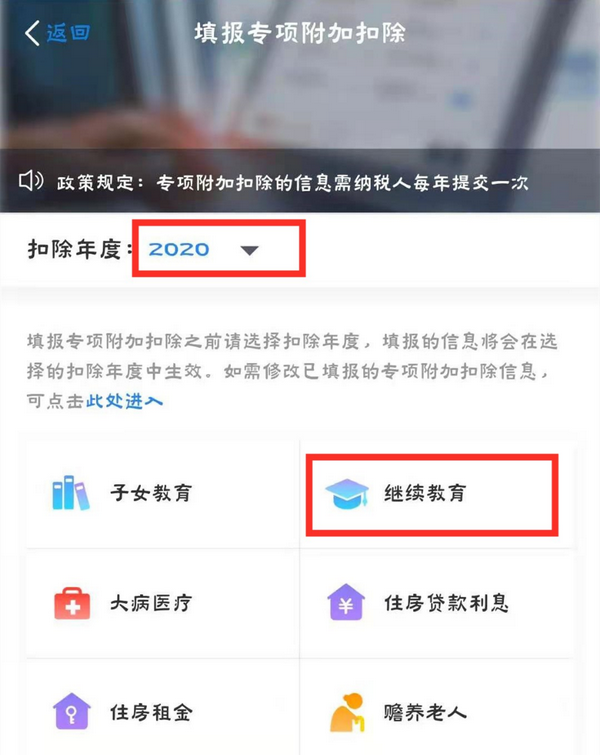This screenshot has height=755, width=600.
Task: Select the graduation cap icon
Action: click(x=347, y=494)
